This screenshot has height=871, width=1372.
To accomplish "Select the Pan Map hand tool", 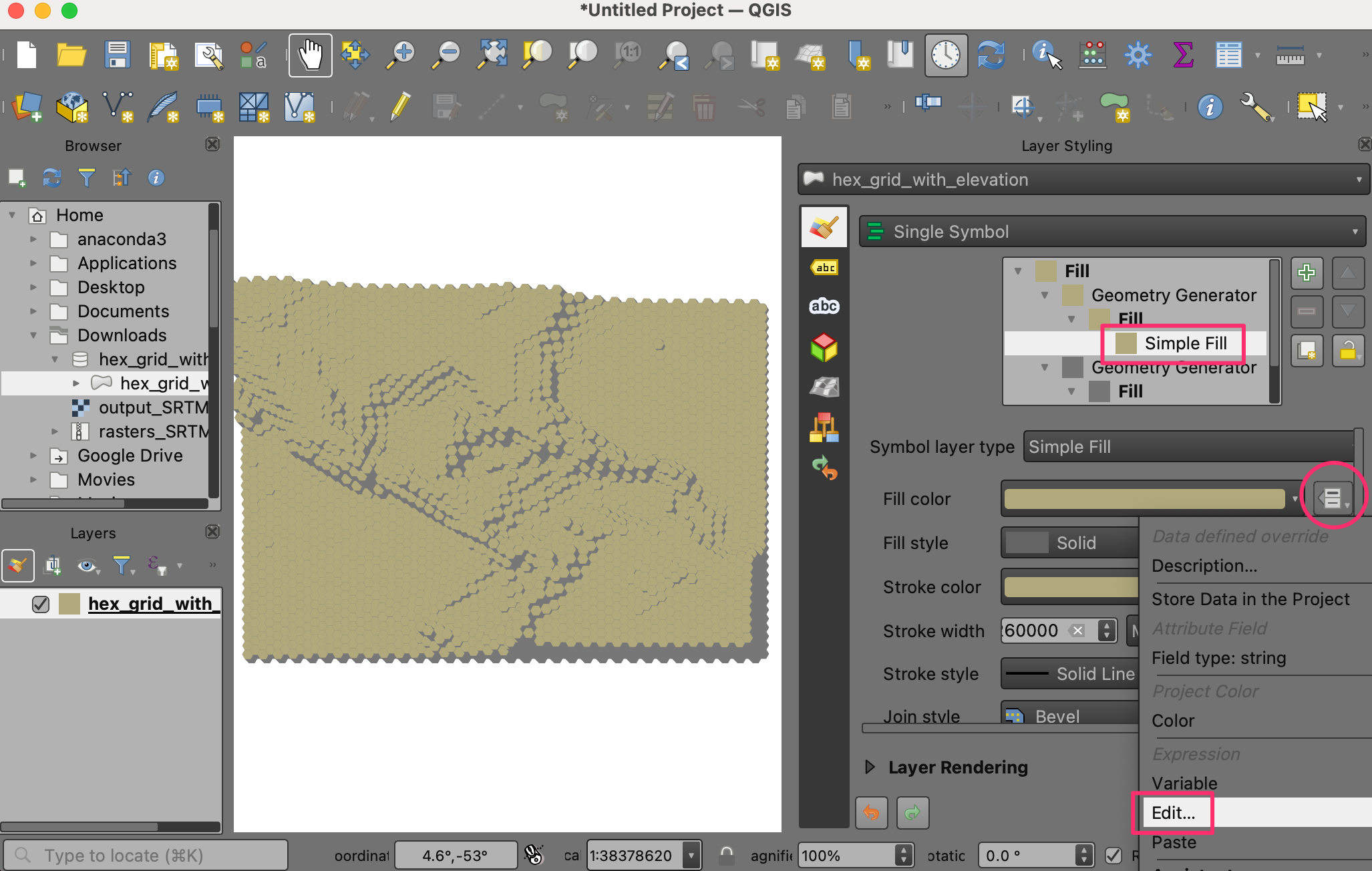I will (x=310, y=55).
